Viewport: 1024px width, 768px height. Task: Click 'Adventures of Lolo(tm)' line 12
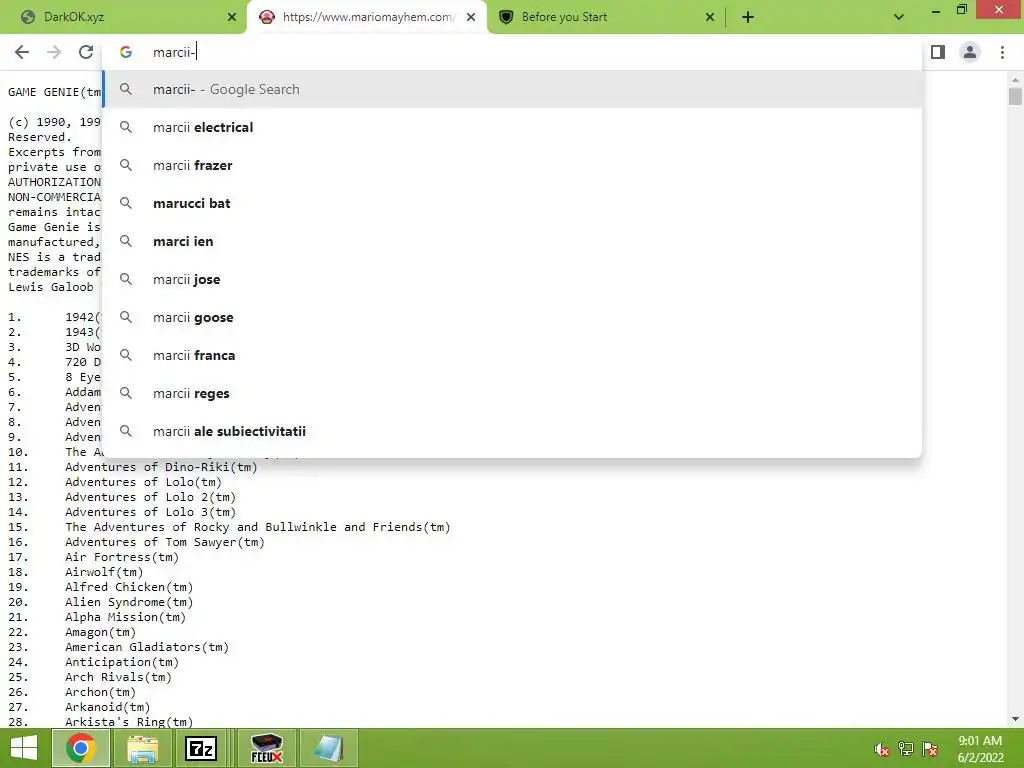click(143, 482)
